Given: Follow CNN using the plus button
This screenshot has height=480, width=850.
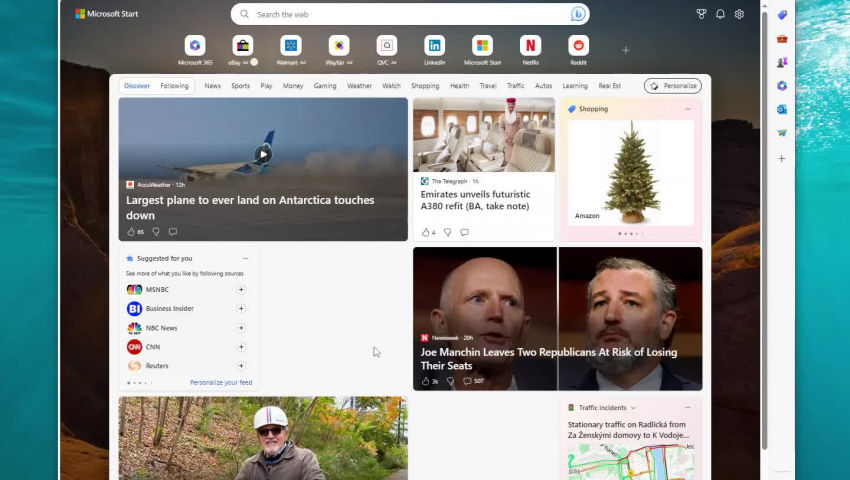Looking at the screenshot, I should [x=241, y=347].
